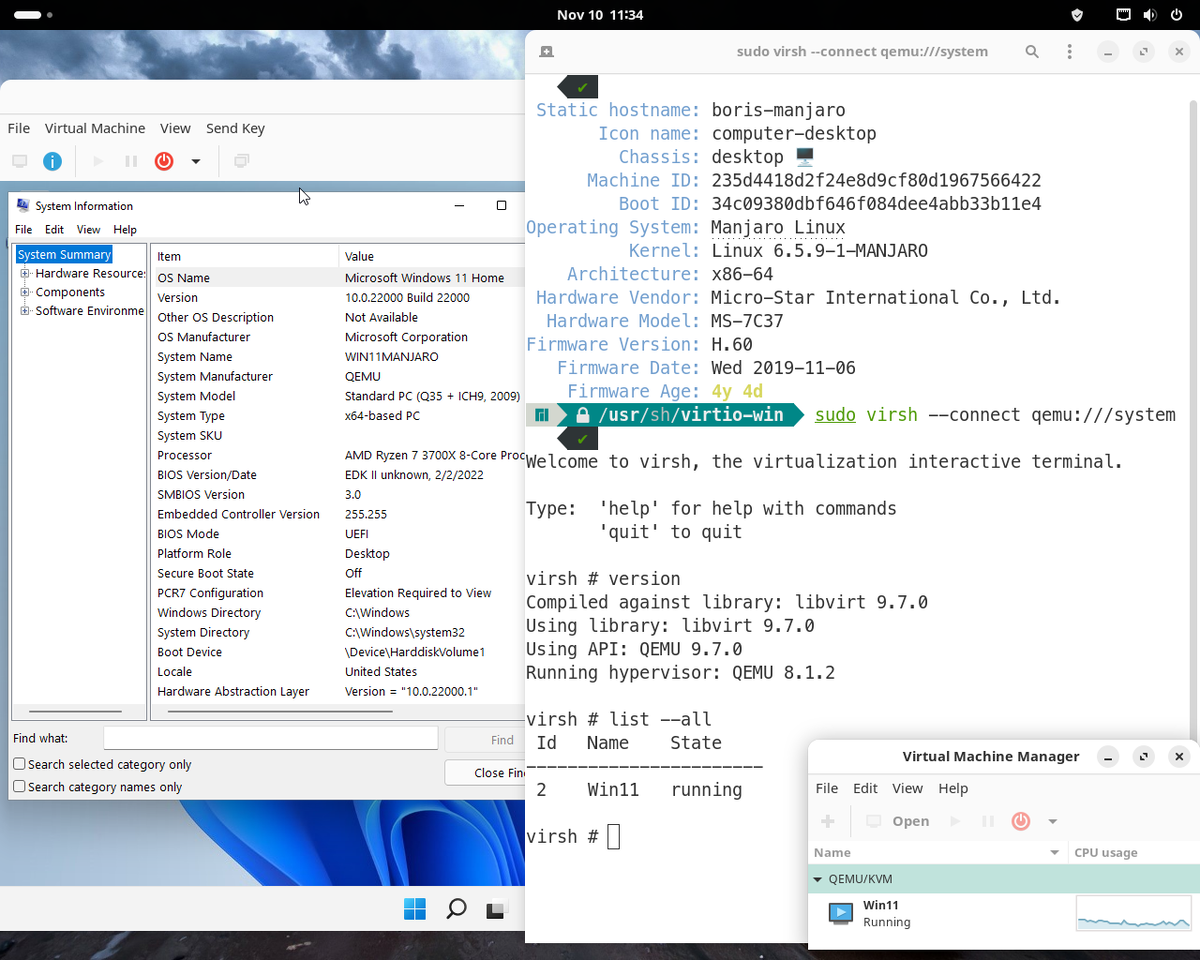
Task: Open a new terminal tab with the tab icon
Action: (x=546, y=51)
